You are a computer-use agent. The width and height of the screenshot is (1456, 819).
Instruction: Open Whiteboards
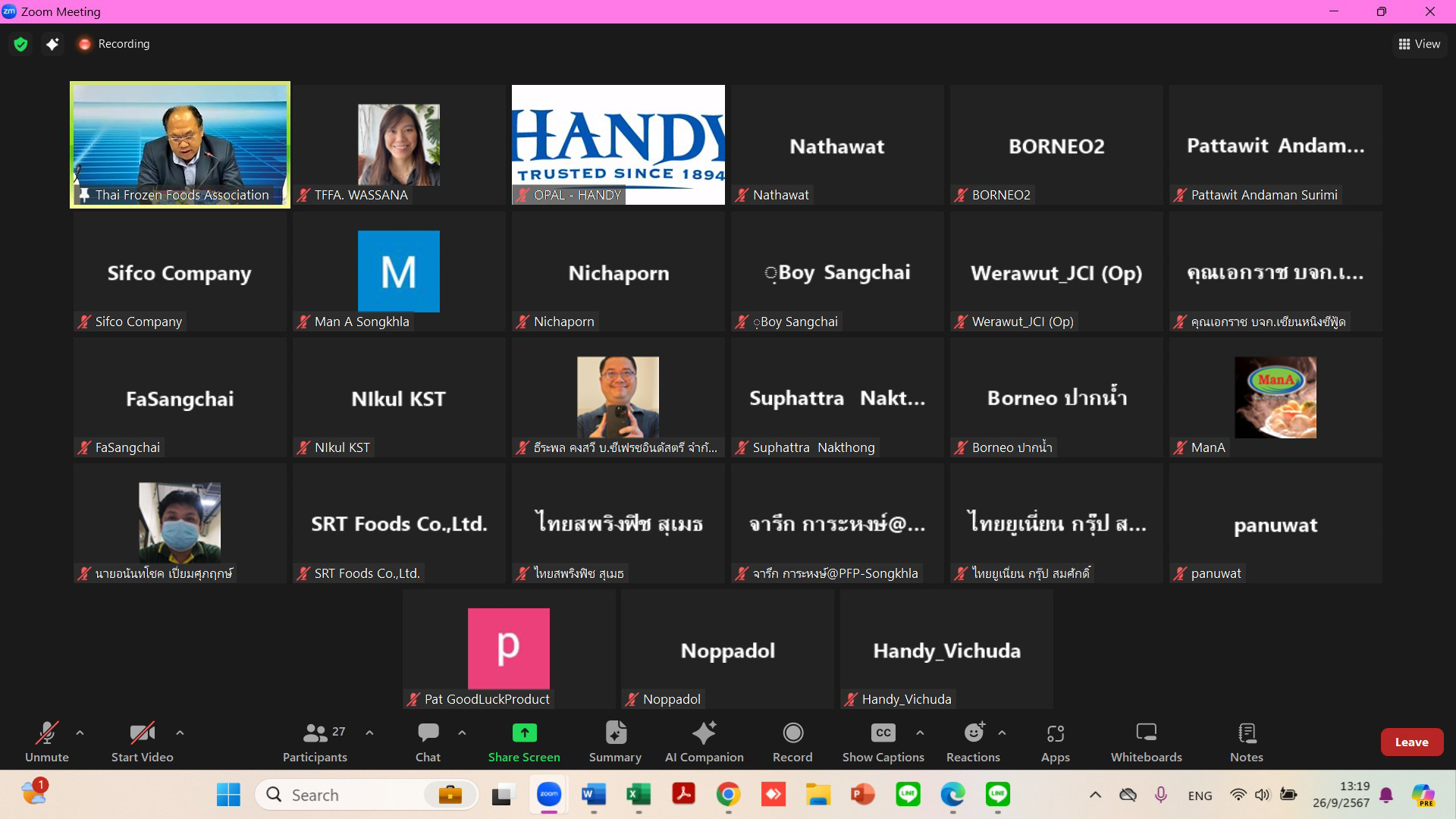[x=1146, y=742]
